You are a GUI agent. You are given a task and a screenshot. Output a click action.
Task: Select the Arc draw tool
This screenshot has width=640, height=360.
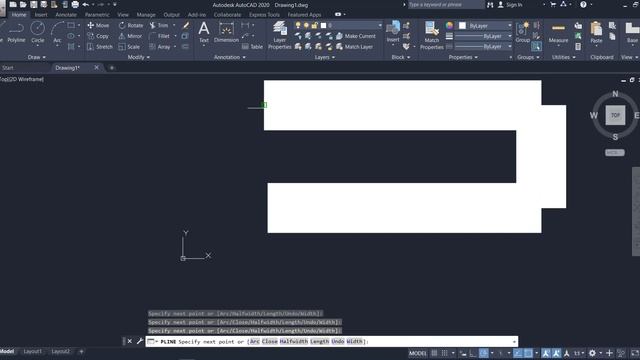coord(57,32)
